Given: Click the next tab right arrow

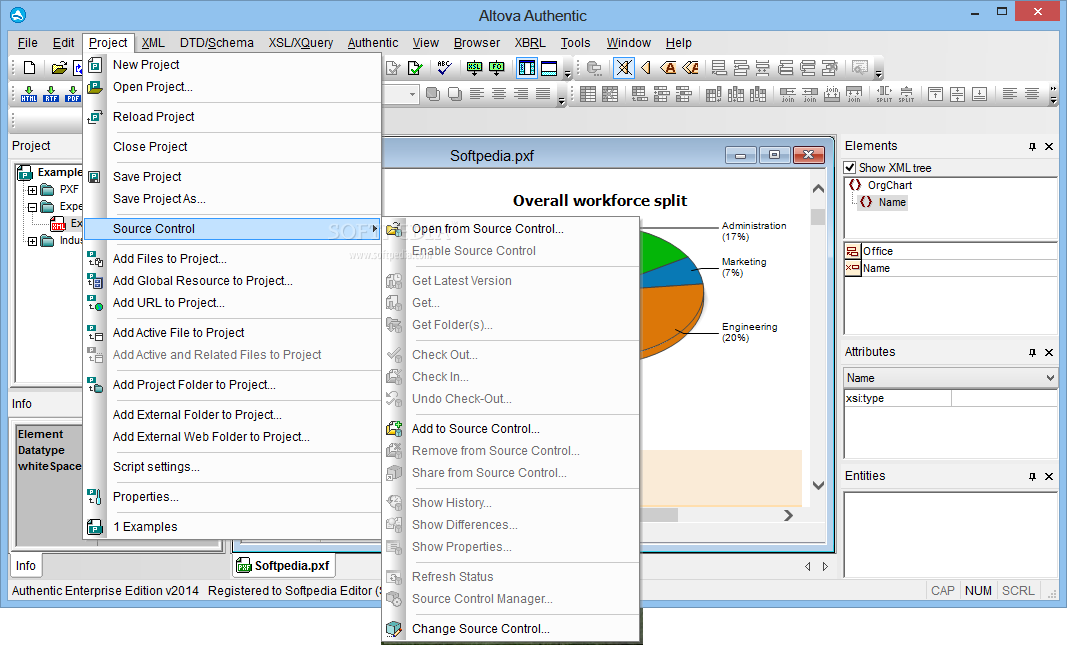Looking at the screenshot, I should pos(825,566).
